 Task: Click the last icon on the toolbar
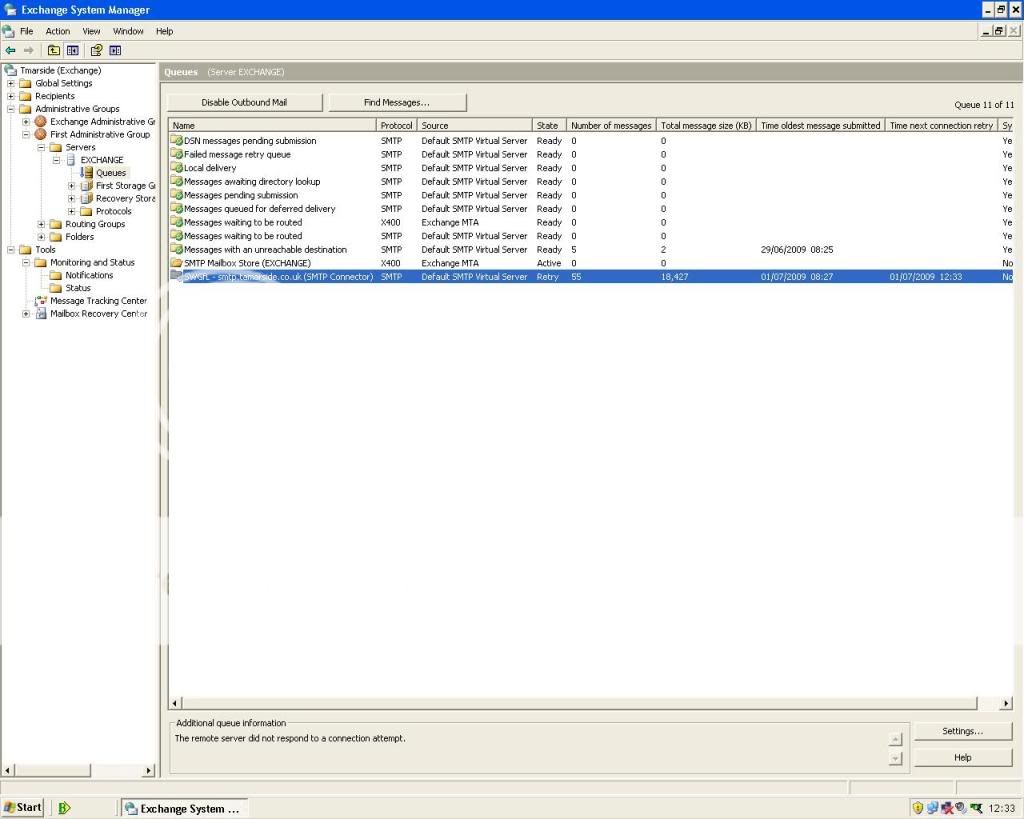pos(115,50)
